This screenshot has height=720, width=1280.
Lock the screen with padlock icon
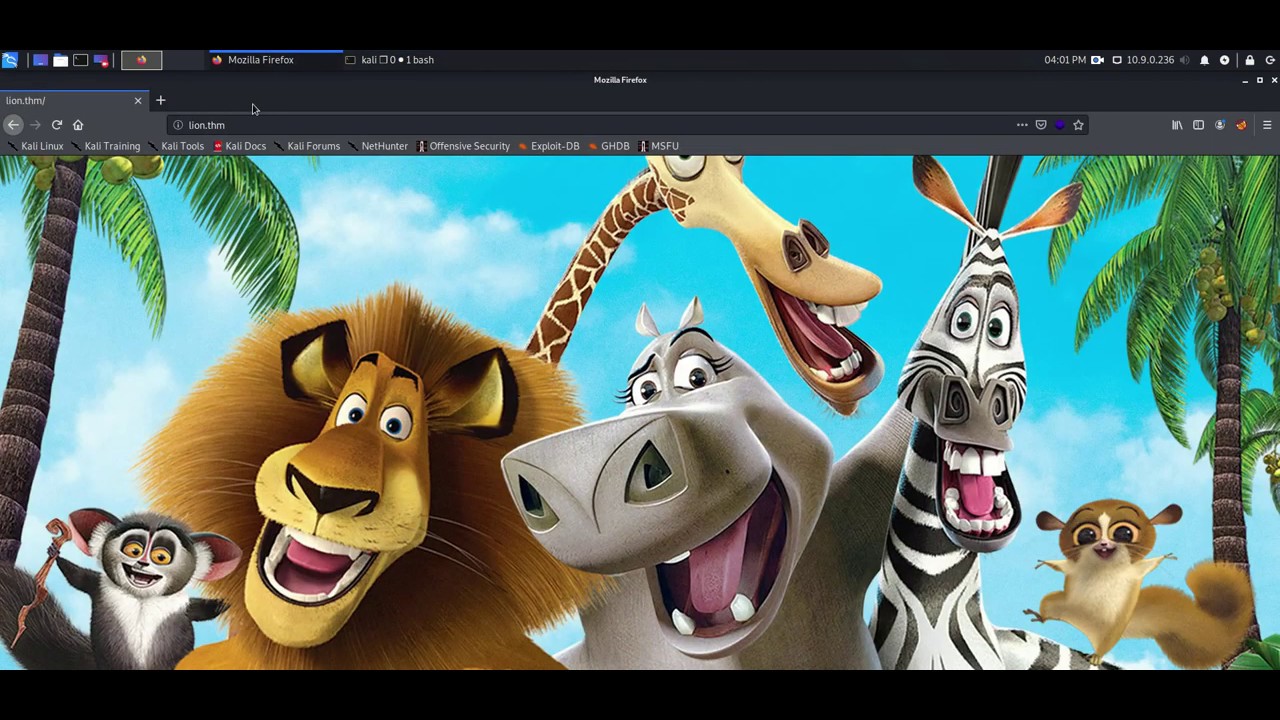pyautogui.click(x=1250, y=60)
